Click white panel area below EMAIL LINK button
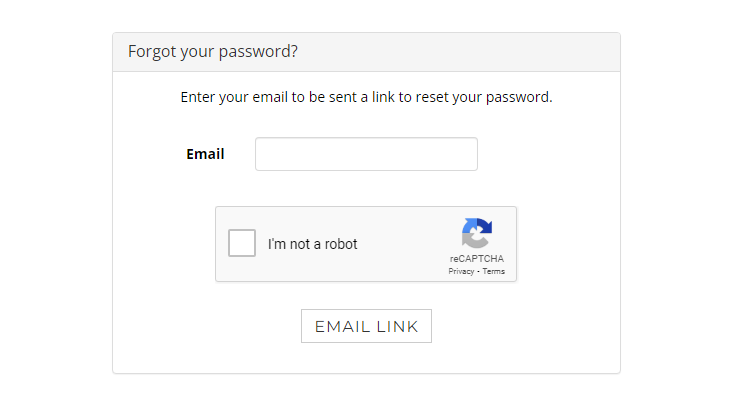741x396 pixels. 366,358
